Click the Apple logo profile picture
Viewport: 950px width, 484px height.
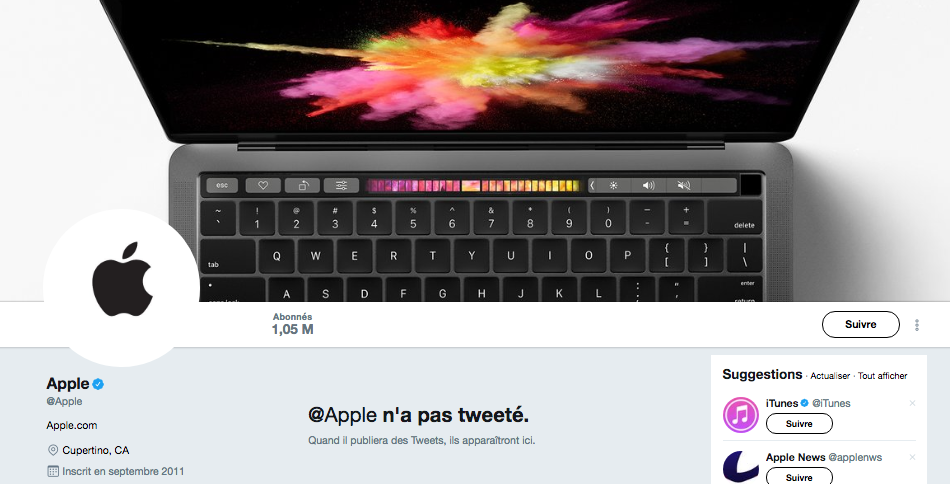point(121,287)
